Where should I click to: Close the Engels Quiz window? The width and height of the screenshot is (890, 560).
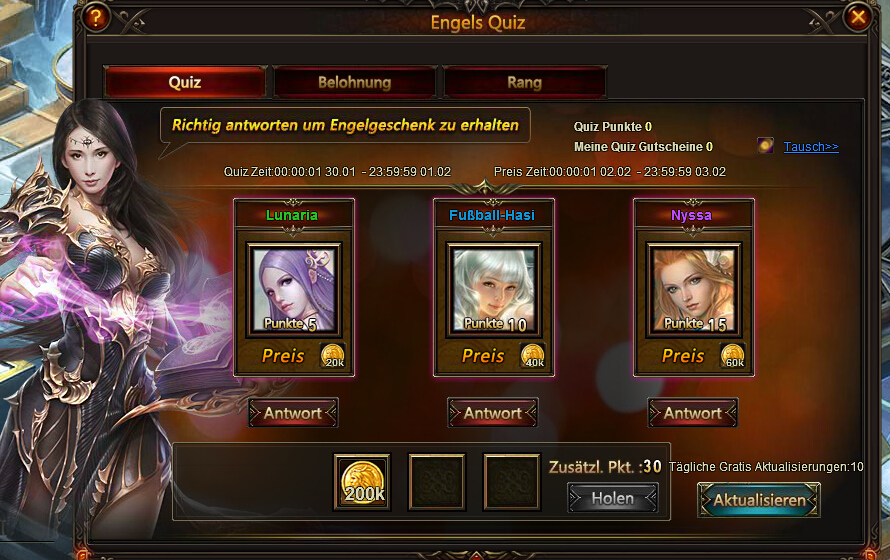(858, 18)
